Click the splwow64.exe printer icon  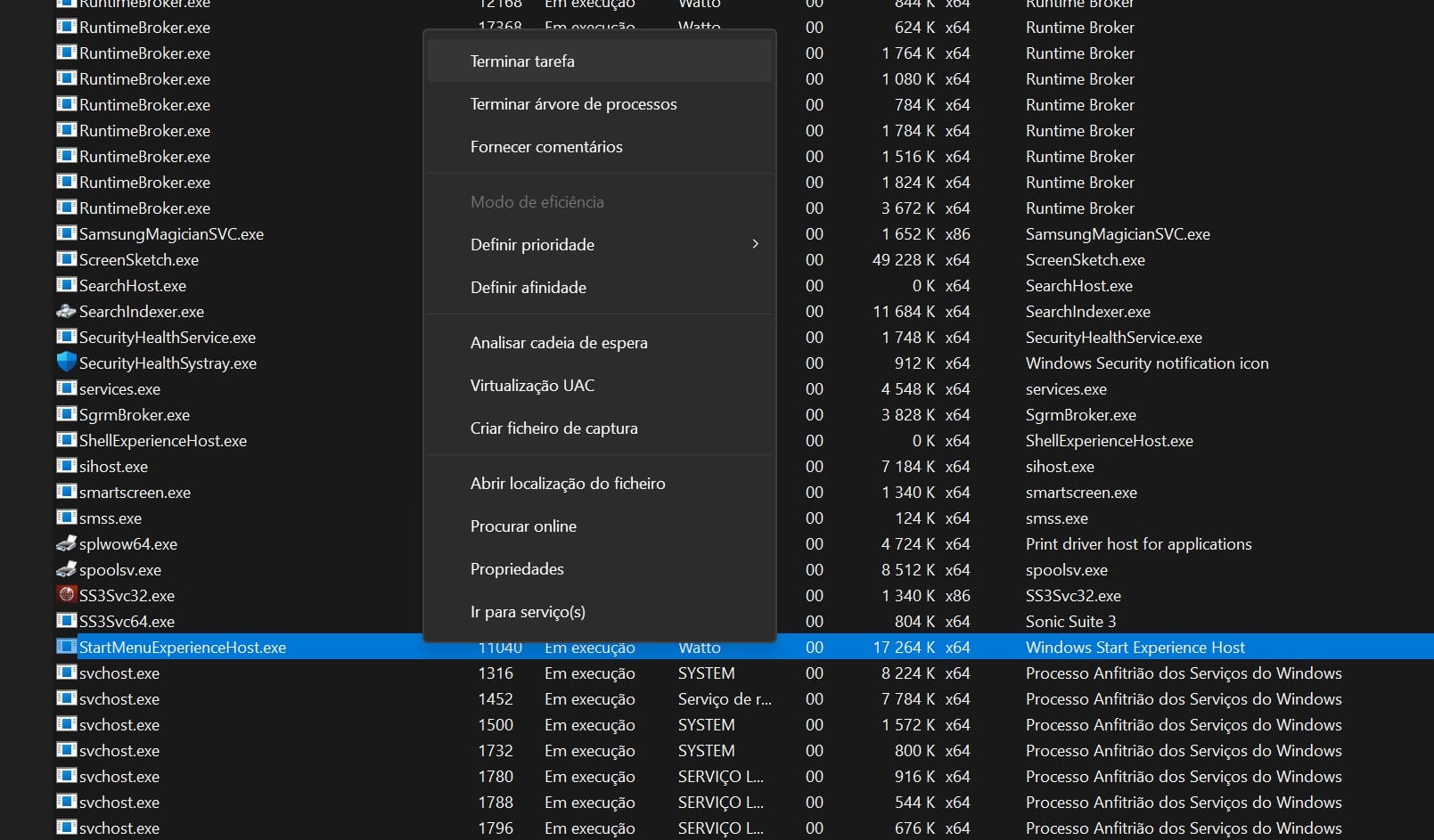[66, 543]
